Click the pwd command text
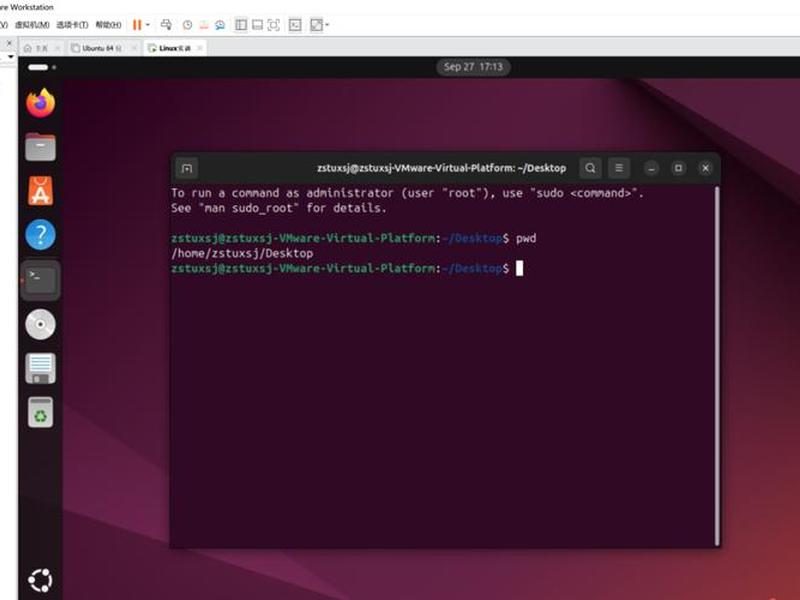Image resolution: width=800 pixels, height=600 pixels. 526,238
